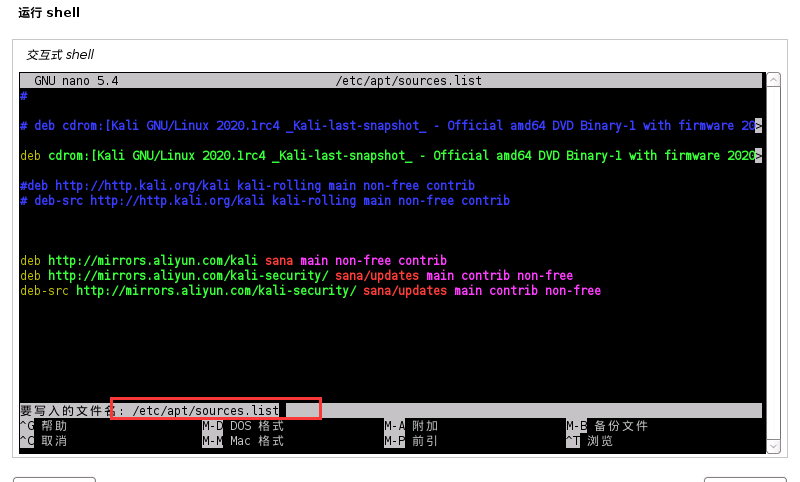Click the ^C 取消 cancel shortcut
800x482 pixels.
click(x=43, y=441)
